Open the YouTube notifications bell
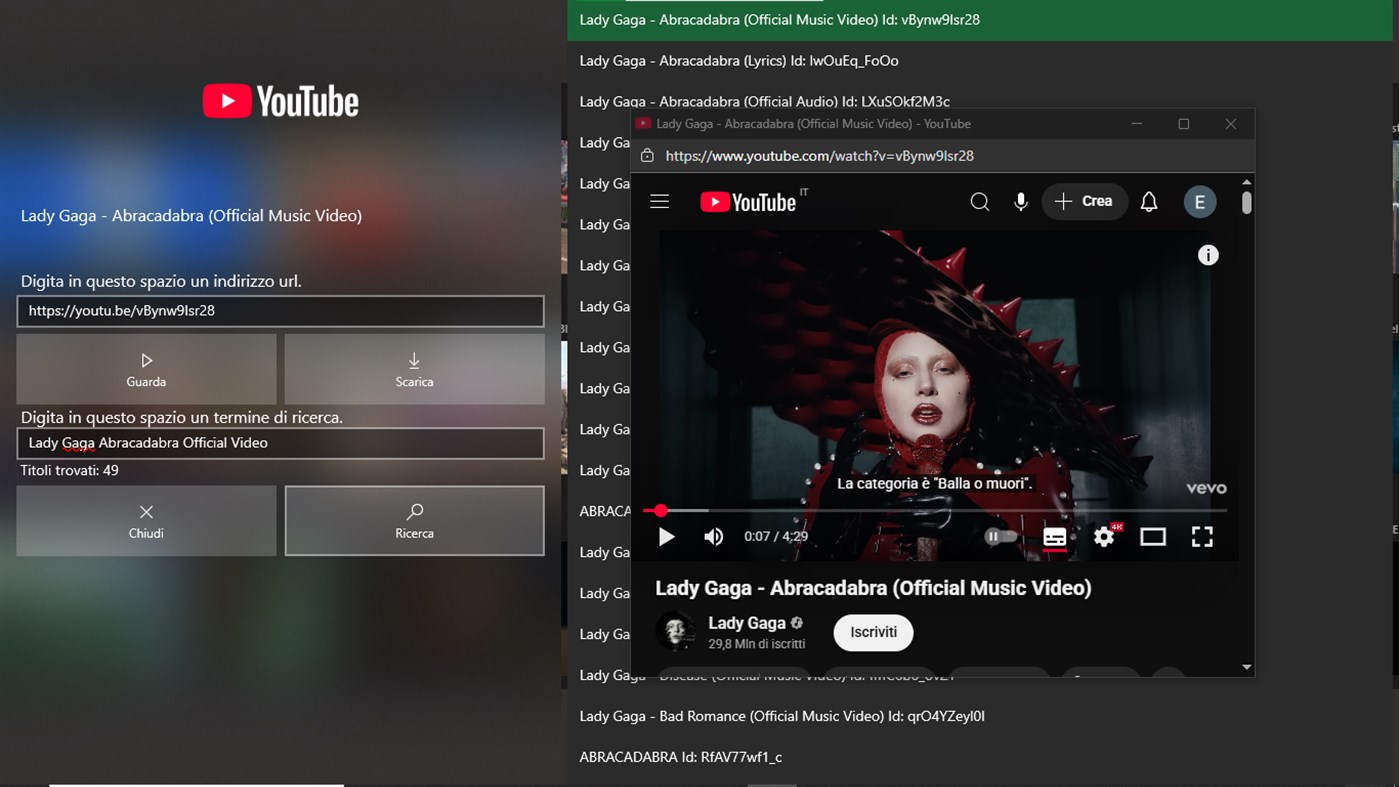1399x787 pixels. tap(1148, 201)
